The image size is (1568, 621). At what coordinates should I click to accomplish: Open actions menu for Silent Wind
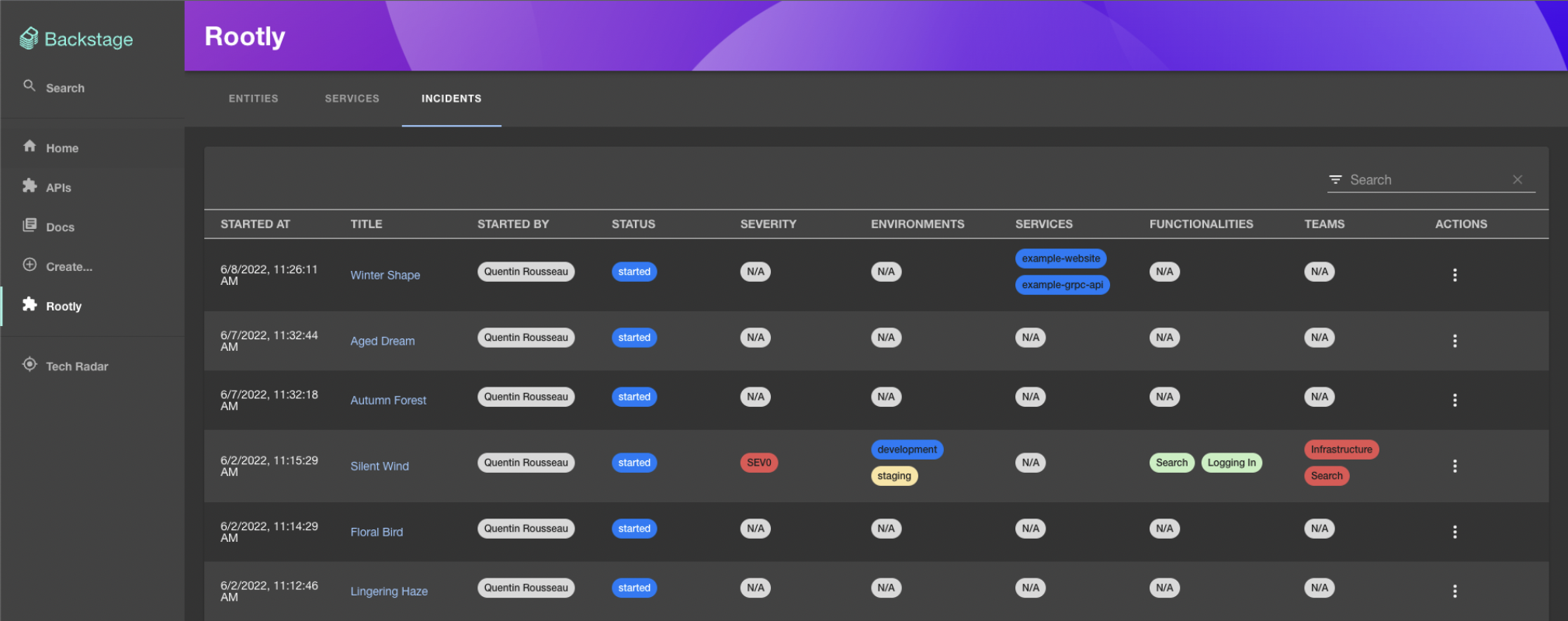click(1455, 467)
